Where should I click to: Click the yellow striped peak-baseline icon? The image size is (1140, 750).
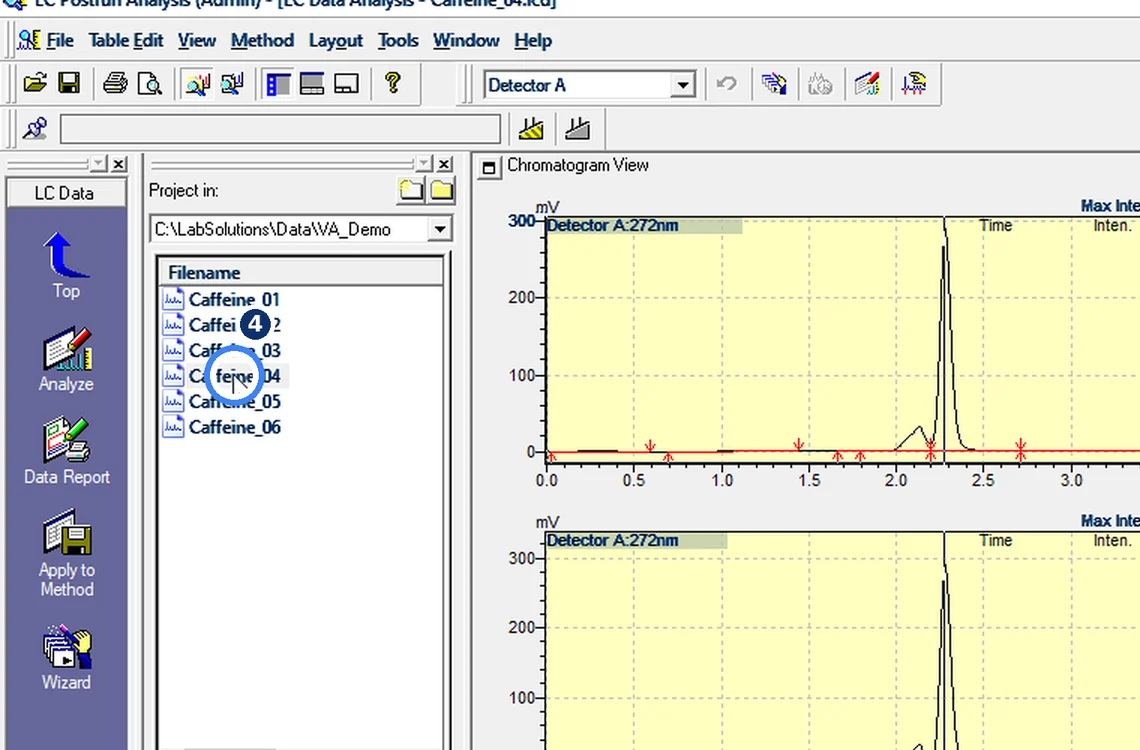click(x=531, y=129)
